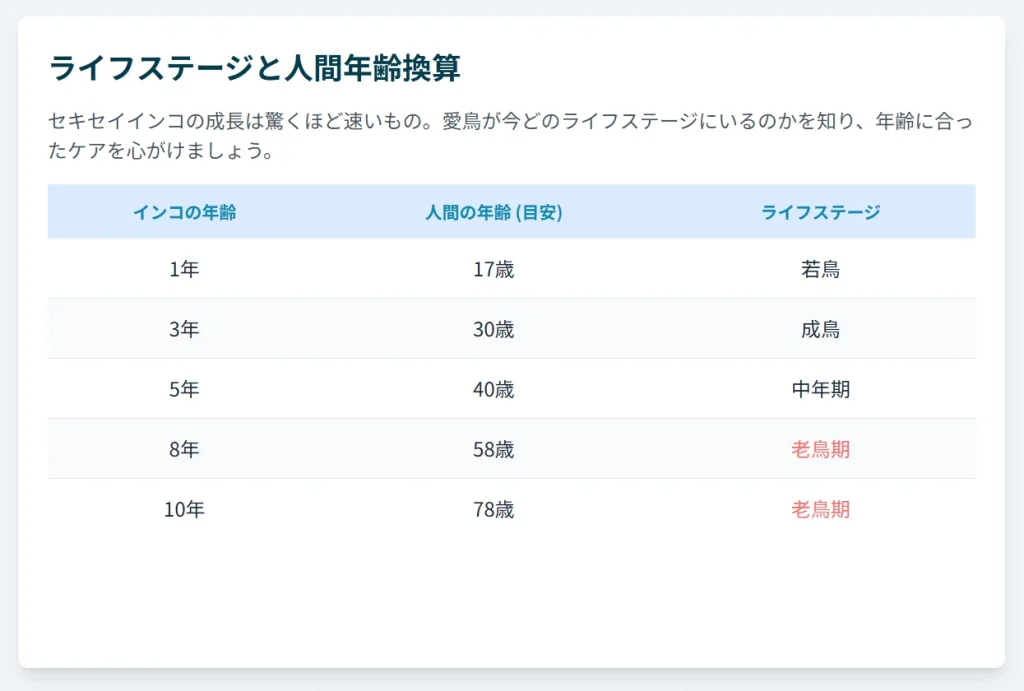Click the 58歳 cell

click(494, 449)
